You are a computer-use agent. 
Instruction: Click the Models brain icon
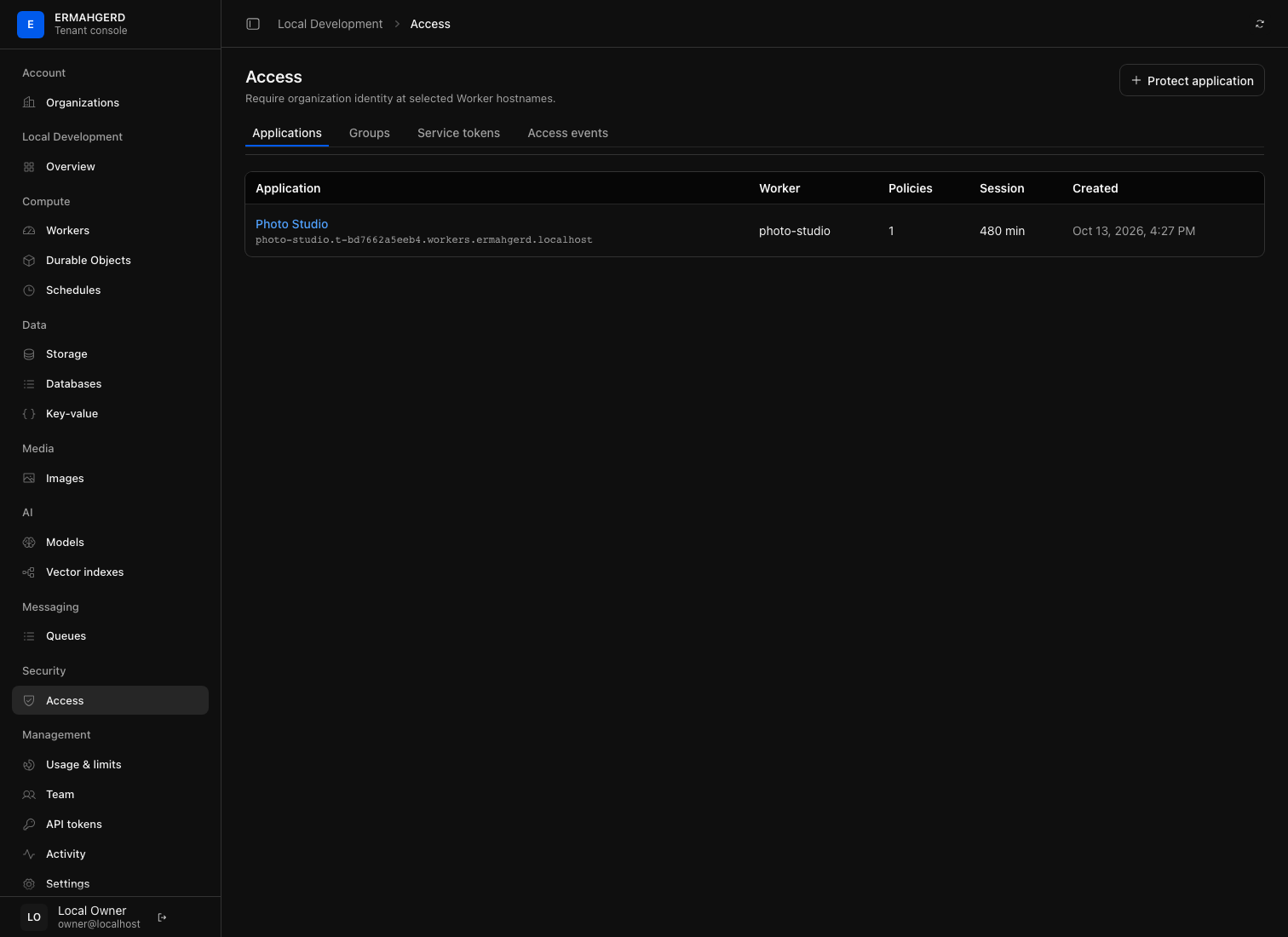pyautogui.click(x=29, y=543)
